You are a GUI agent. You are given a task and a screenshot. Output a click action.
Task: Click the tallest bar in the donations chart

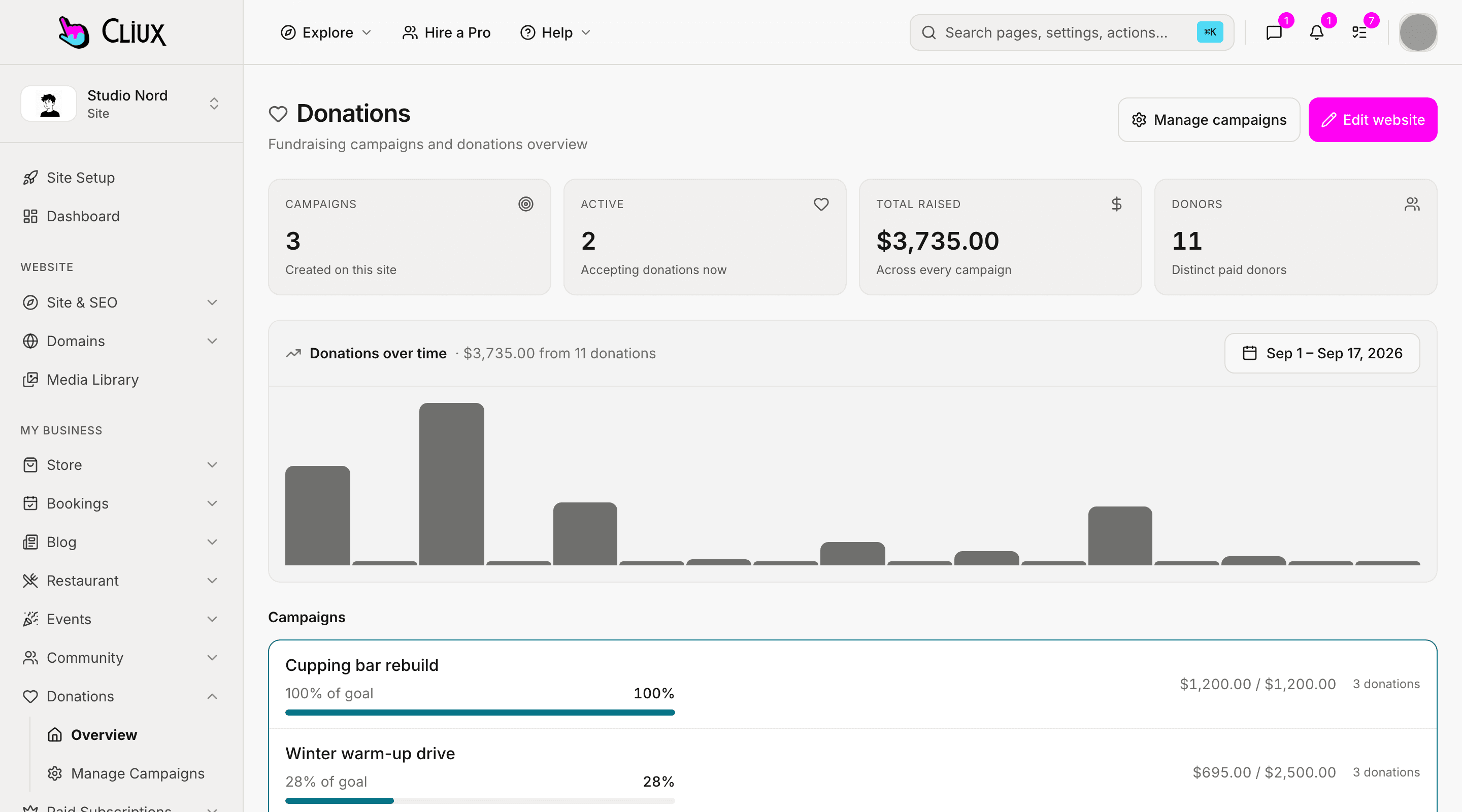click(452, 484)
